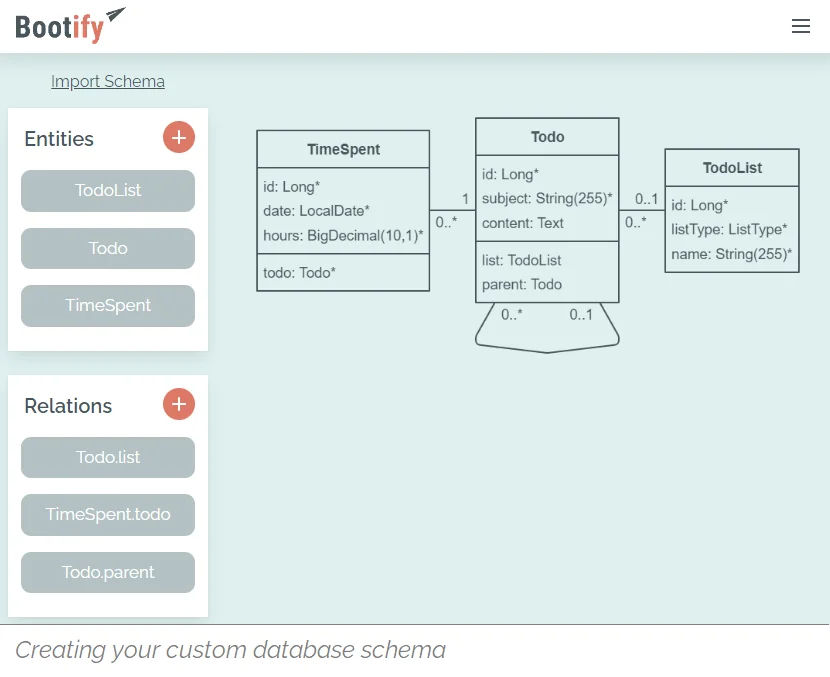
Task: Select the Todo entity button
Action: coord(108,248)
